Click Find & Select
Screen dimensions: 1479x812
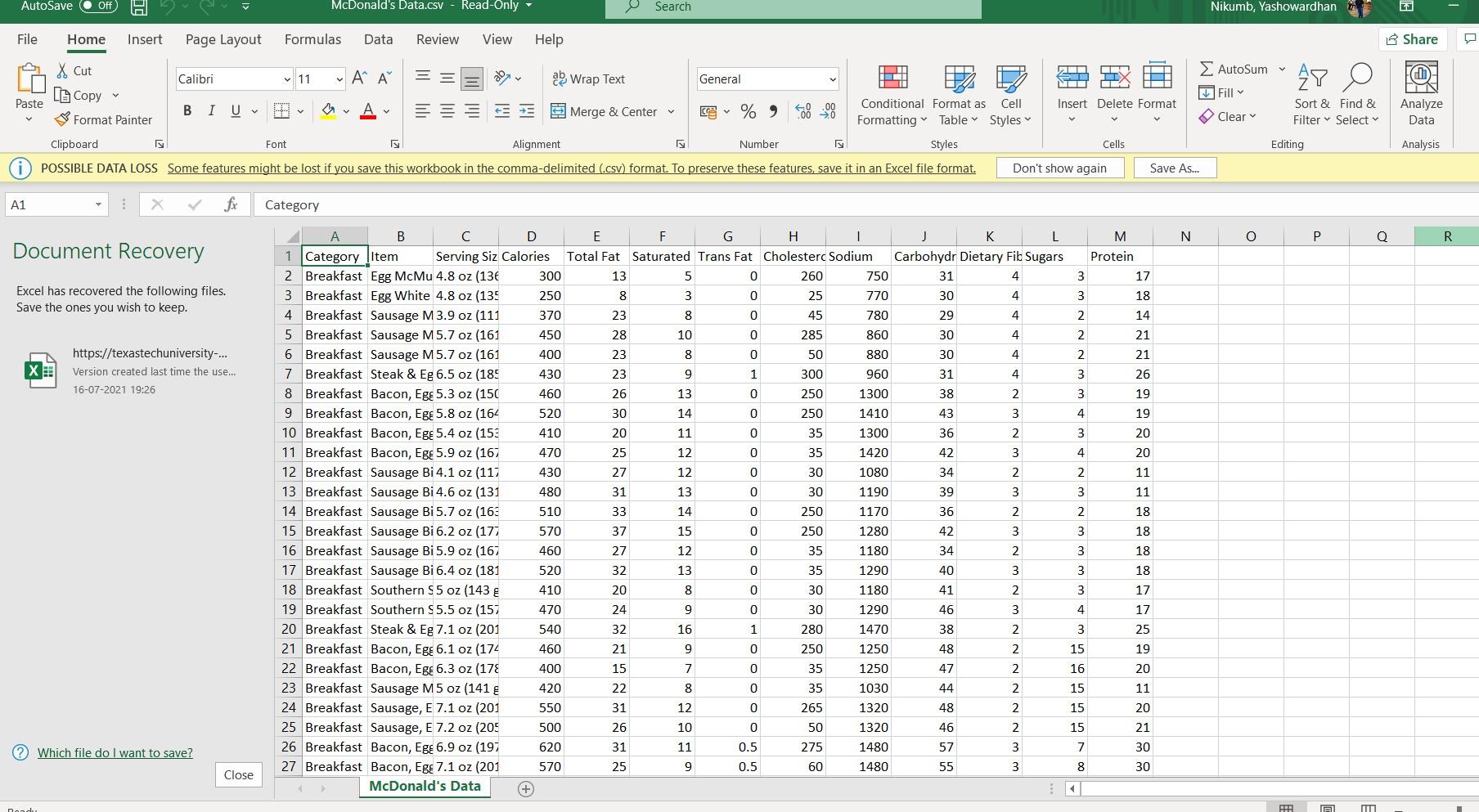[x=1357, y=94]
